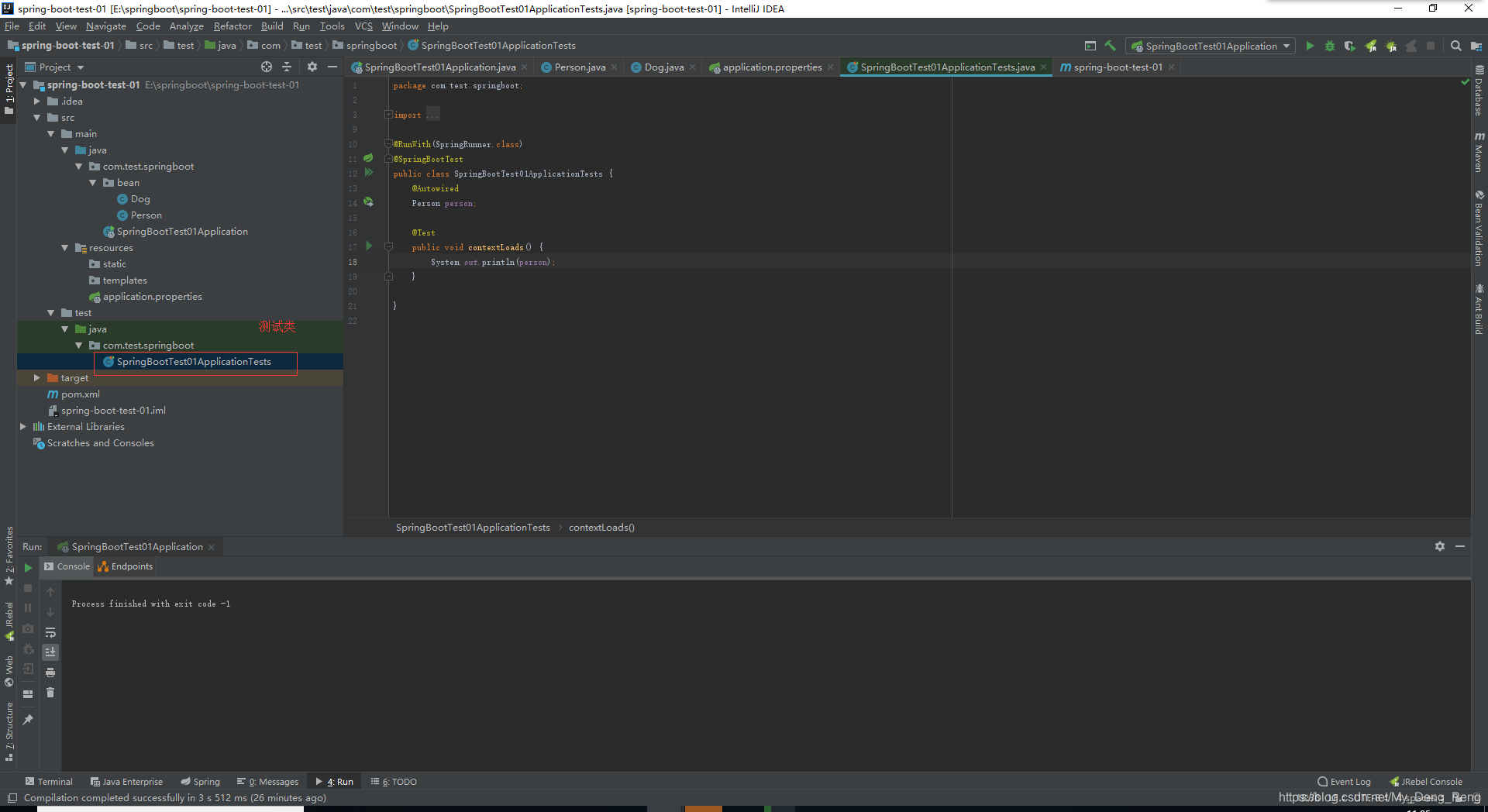Locate current file in Project panel
This screenshot has width=1488, height=812.
pos(267,67)
